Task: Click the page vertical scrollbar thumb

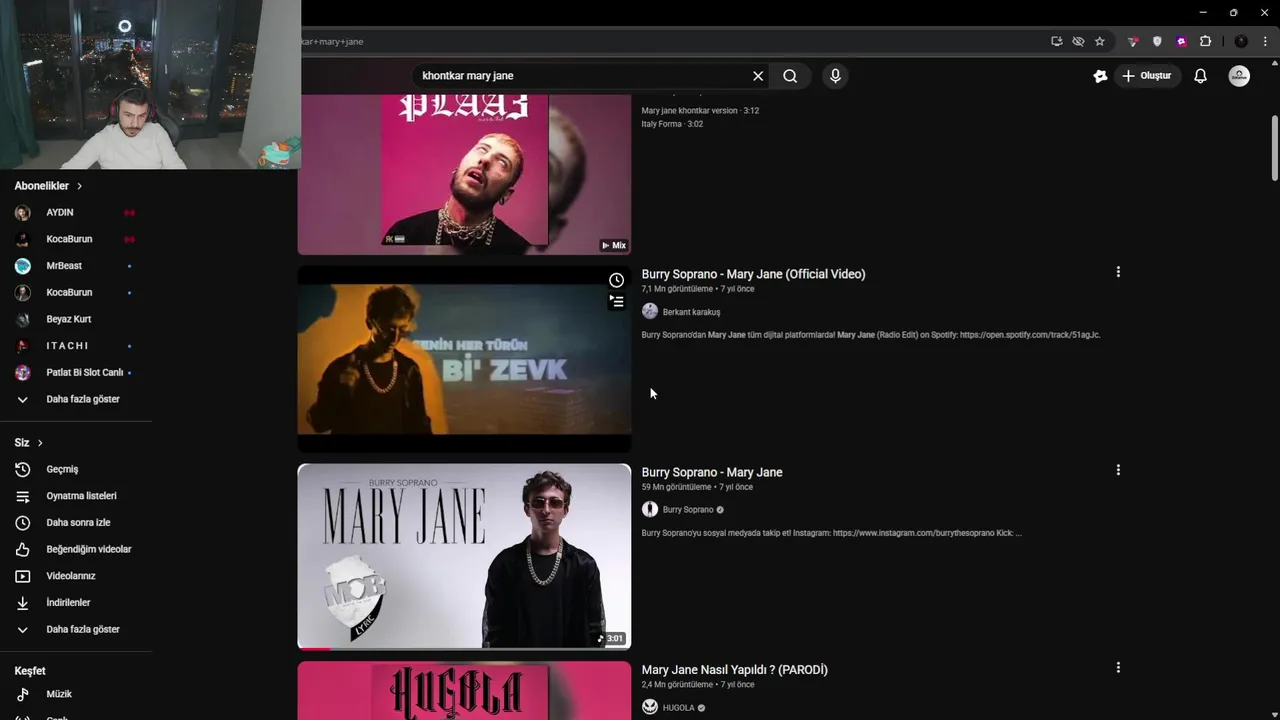Action: coord(1274,148)
